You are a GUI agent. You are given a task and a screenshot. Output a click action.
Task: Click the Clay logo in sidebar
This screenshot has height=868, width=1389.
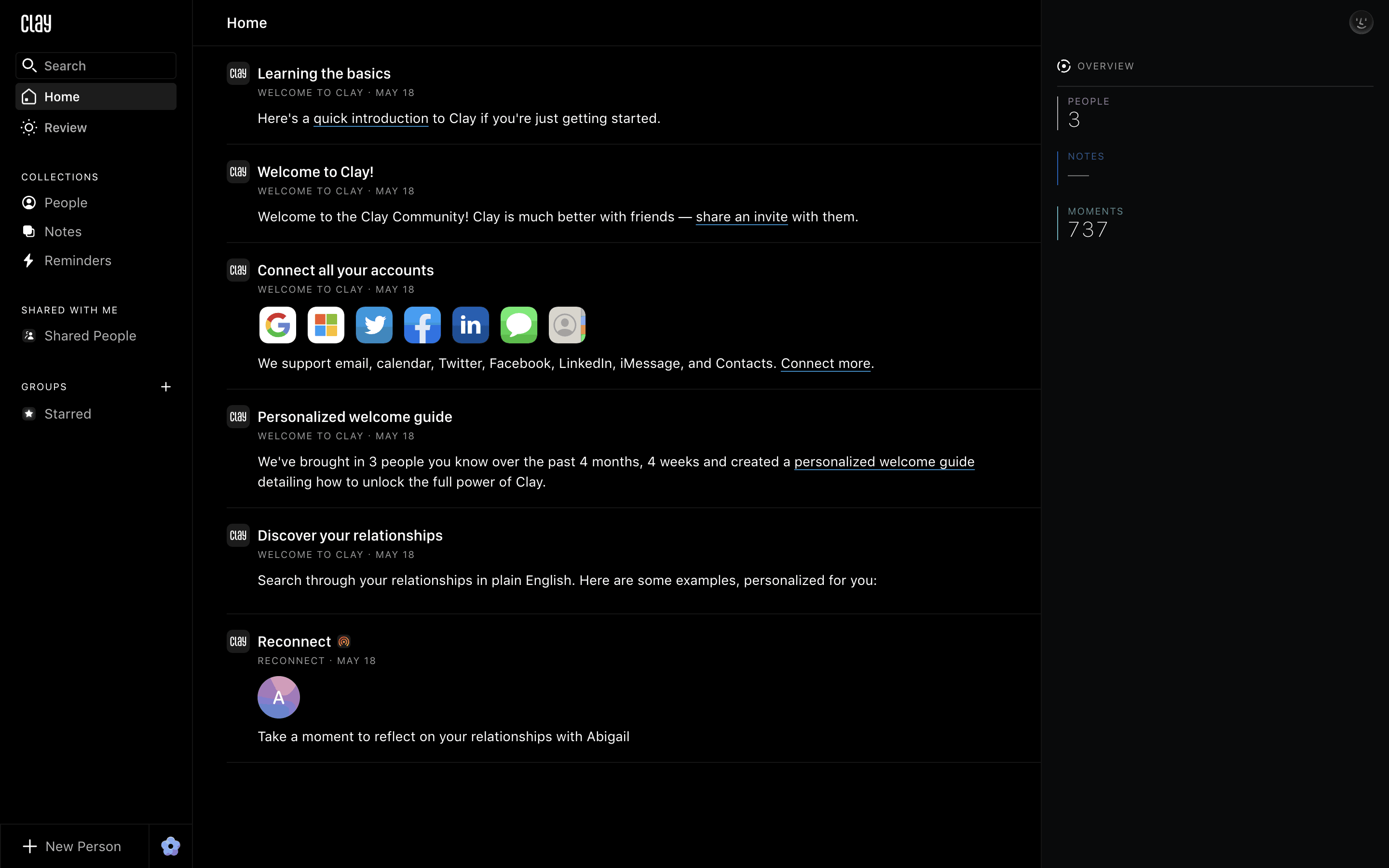[x=36, y=24]
